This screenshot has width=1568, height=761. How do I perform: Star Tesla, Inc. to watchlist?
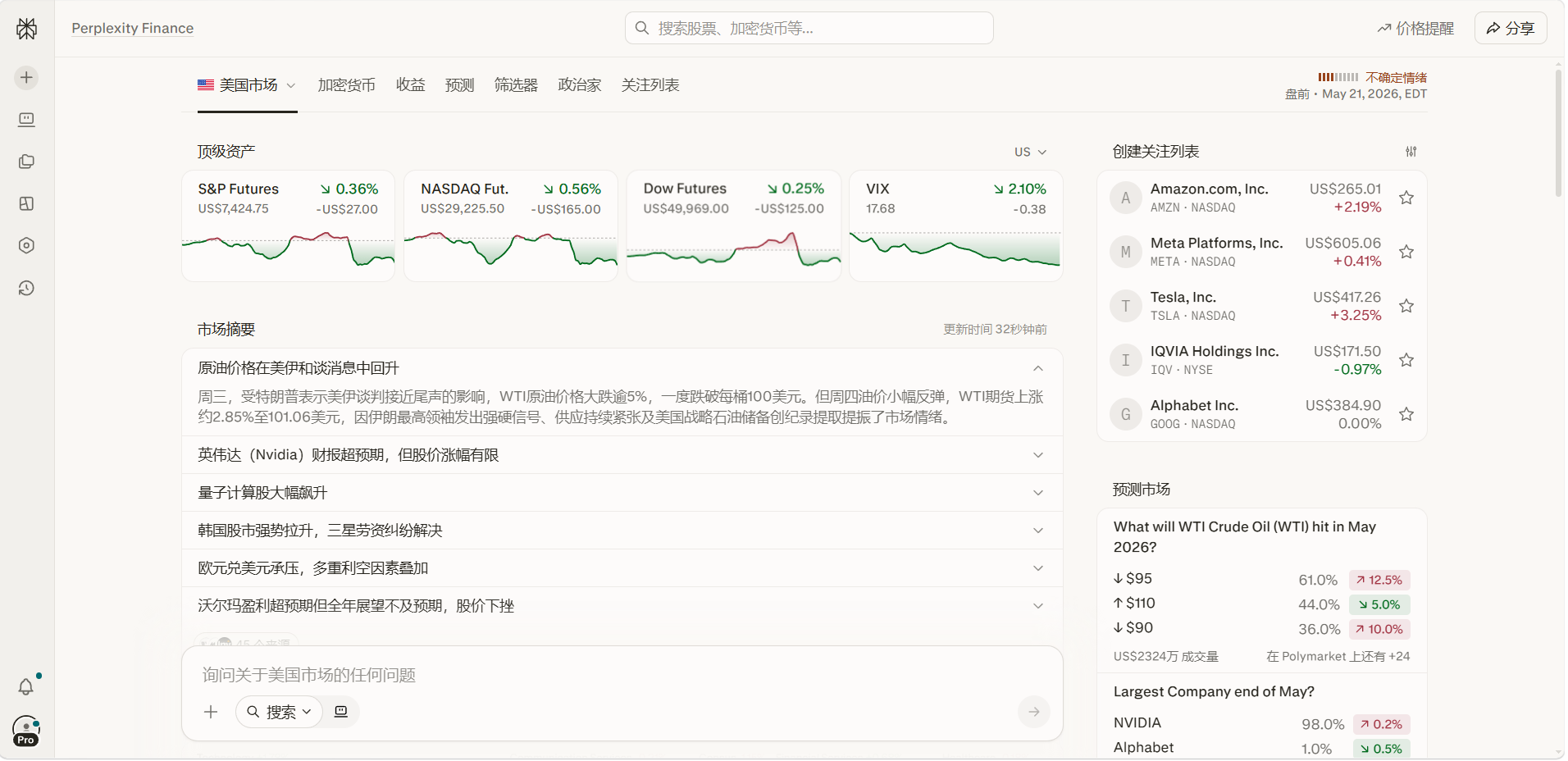1406,306
